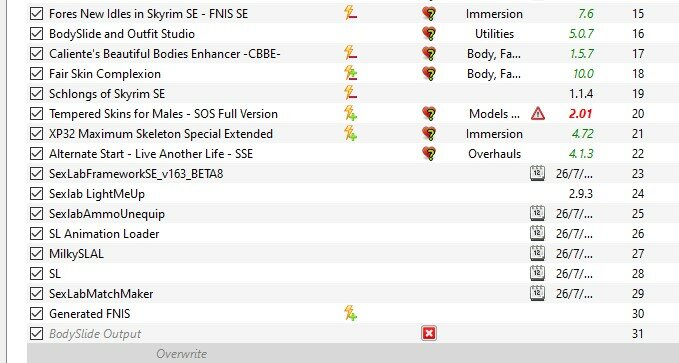
Task: Toggle MilkySLAL checkbox
Action: pyautogui.click(x=36, y=253)
